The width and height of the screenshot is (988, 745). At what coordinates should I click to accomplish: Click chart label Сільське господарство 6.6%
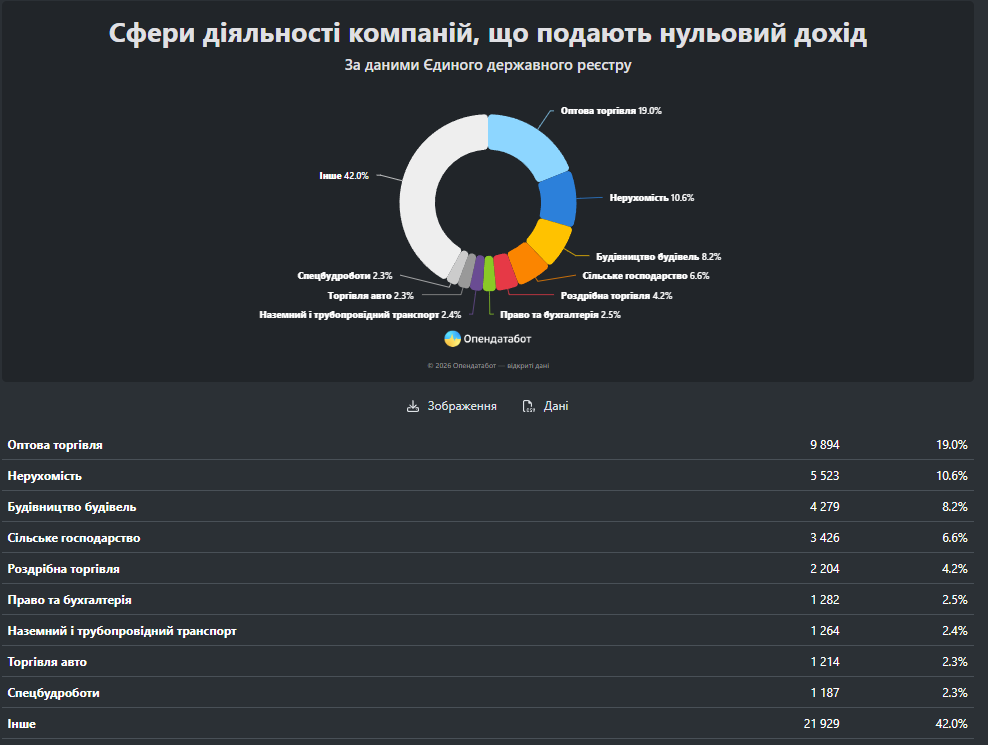point(646,276)
